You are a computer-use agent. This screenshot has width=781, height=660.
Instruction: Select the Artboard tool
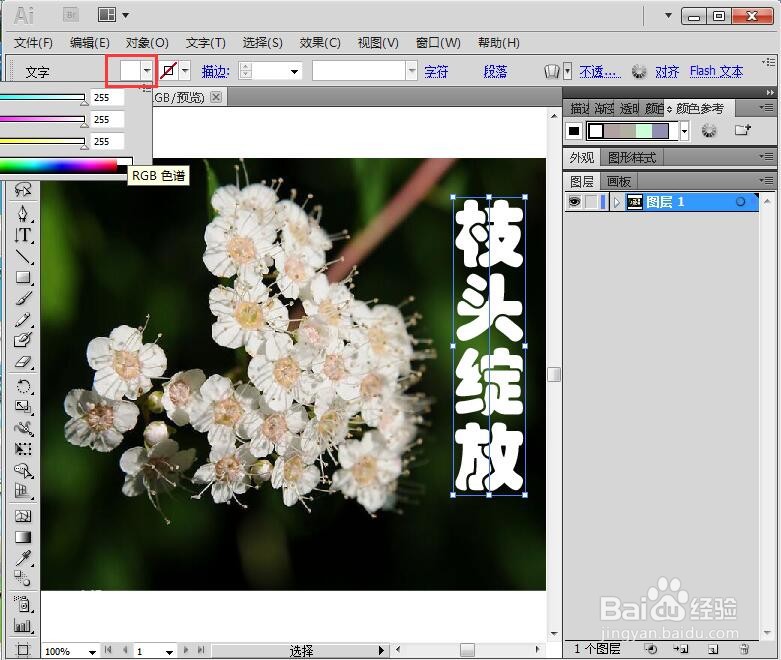pos(23,650)
